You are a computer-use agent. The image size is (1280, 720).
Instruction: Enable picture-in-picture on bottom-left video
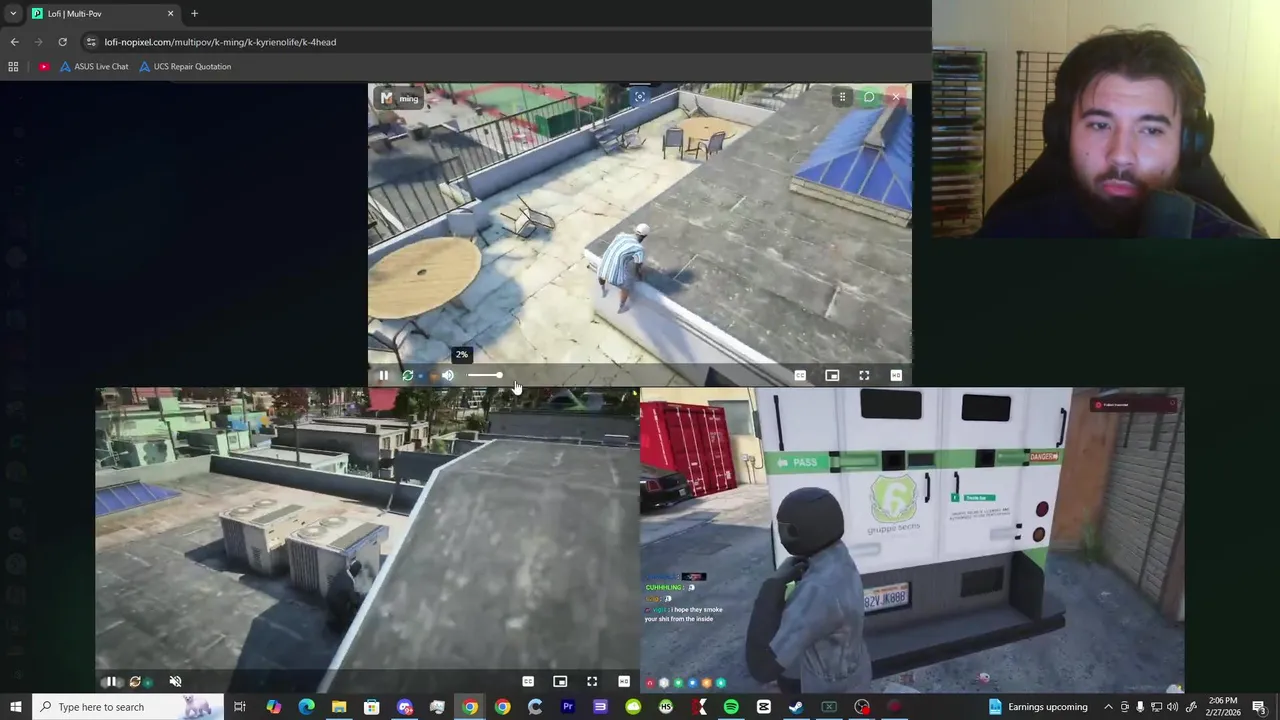pos(560,681)
